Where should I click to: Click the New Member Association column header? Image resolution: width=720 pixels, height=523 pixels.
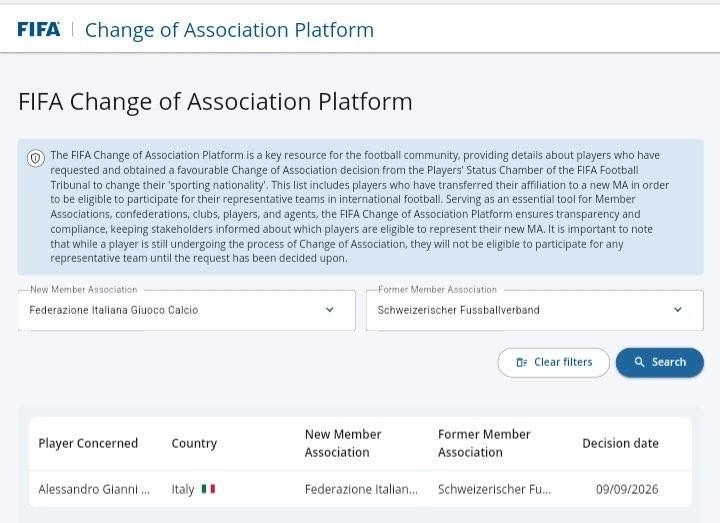tap(343, 443)
